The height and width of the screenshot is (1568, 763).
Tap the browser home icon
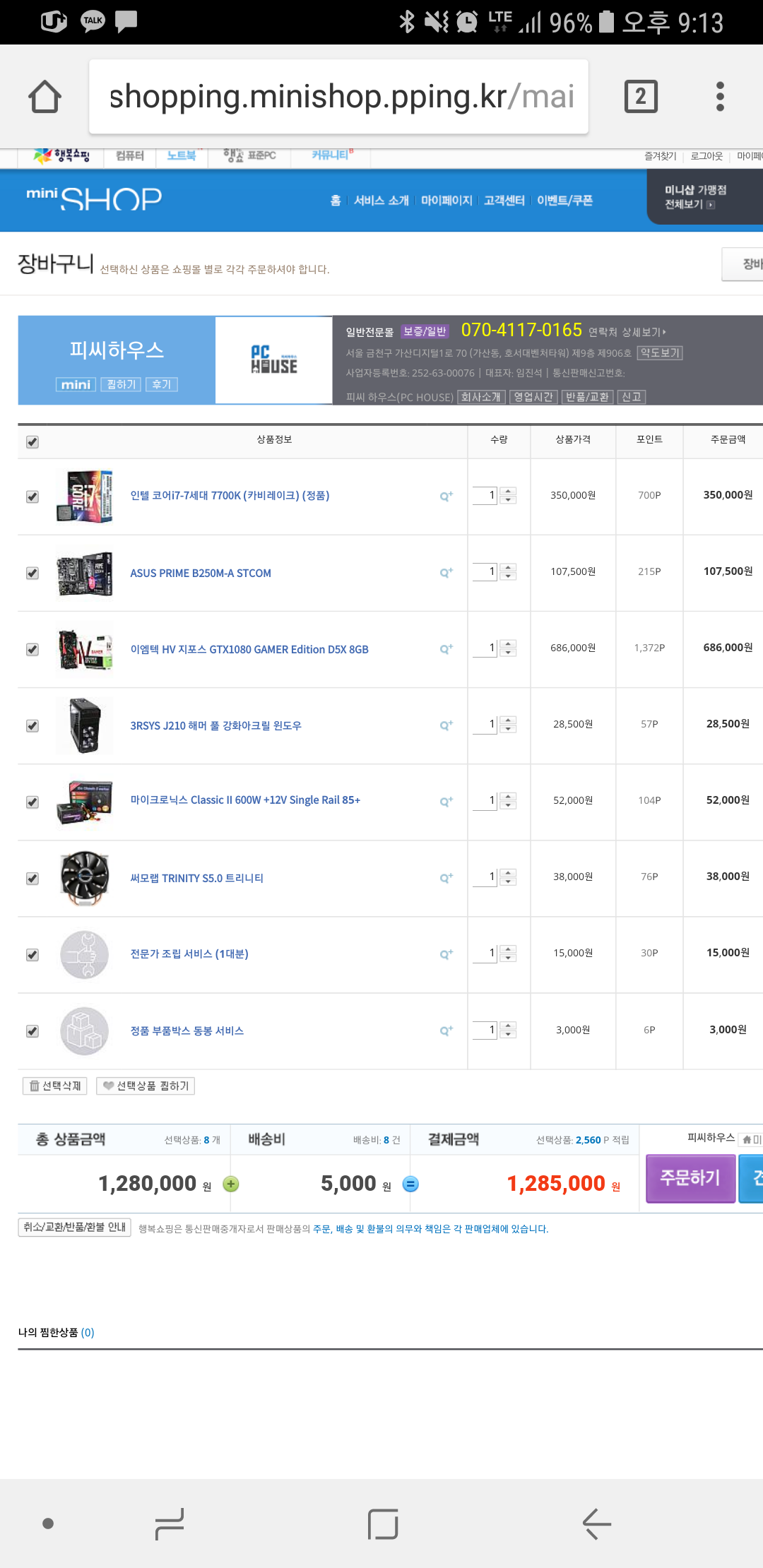[x=45, y=97]
